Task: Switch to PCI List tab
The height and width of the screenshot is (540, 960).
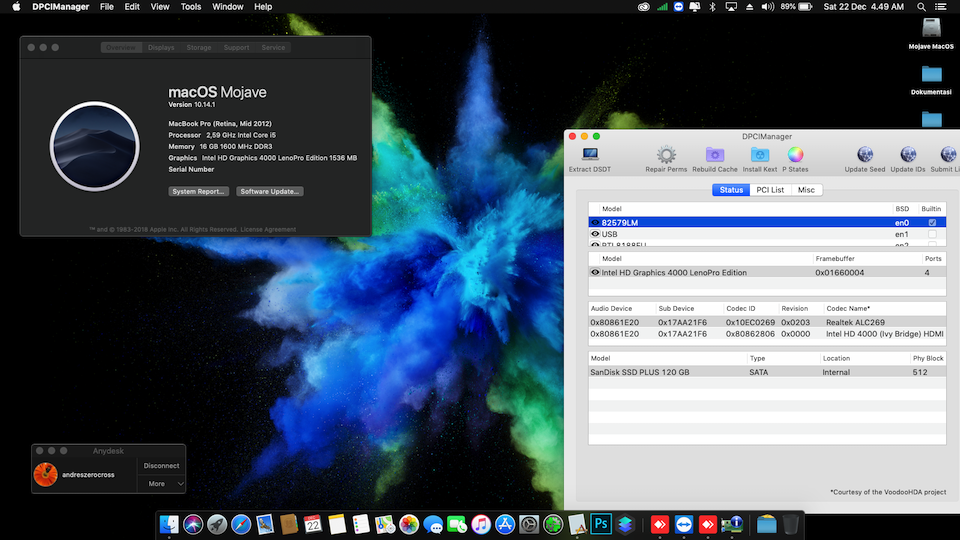Action: pos(770,190)
